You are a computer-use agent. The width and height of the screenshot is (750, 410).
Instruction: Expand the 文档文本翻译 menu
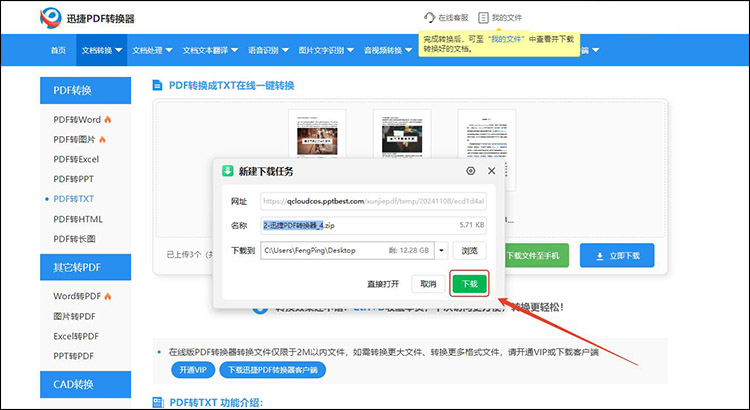[x=210, y=50]
